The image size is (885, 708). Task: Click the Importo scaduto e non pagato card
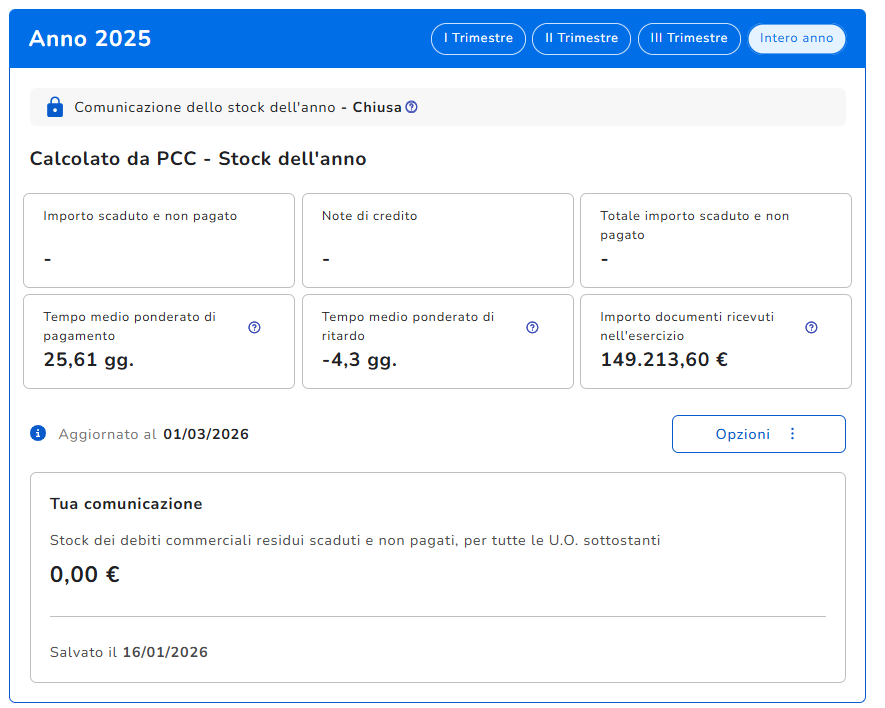coord(159,241)
